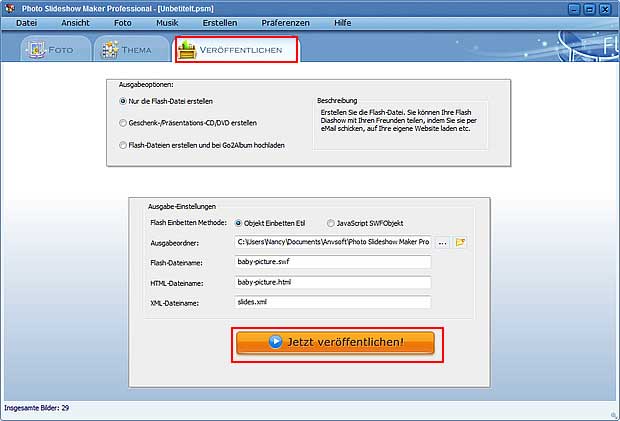The height and width of the screenshot is (421, 620).
Task: Open the Erstellen menu
Action: point(220,23)
